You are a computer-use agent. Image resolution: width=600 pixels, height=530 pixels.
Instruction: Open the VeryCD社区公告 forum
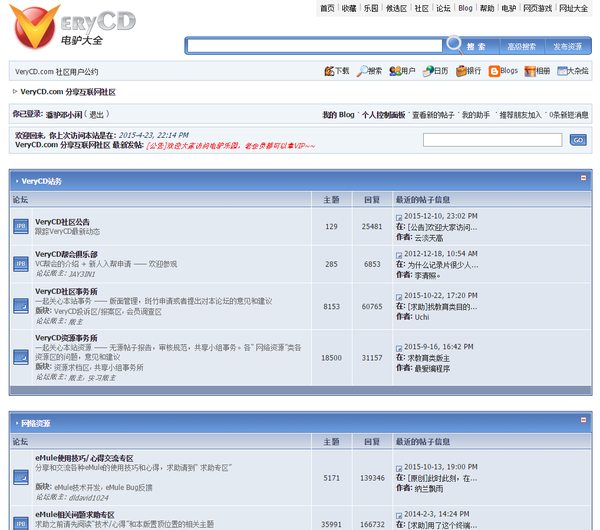click(x=62, y=222)
